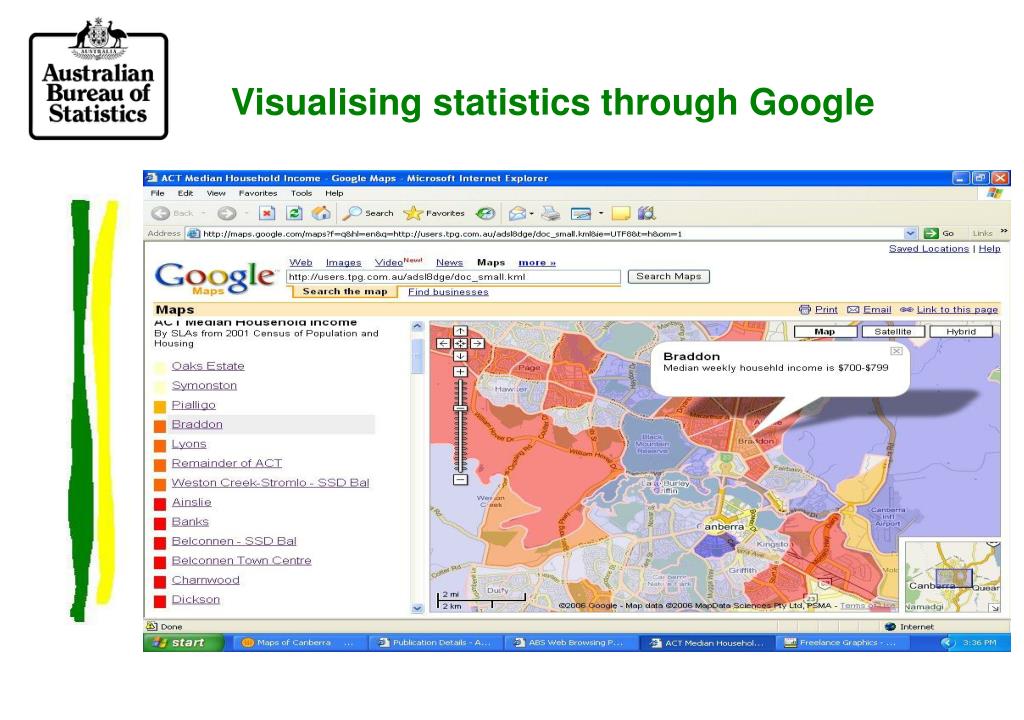Click the Search Maps button
Image resolution: width=1024 pixels, height=720 pixels.
669,276
